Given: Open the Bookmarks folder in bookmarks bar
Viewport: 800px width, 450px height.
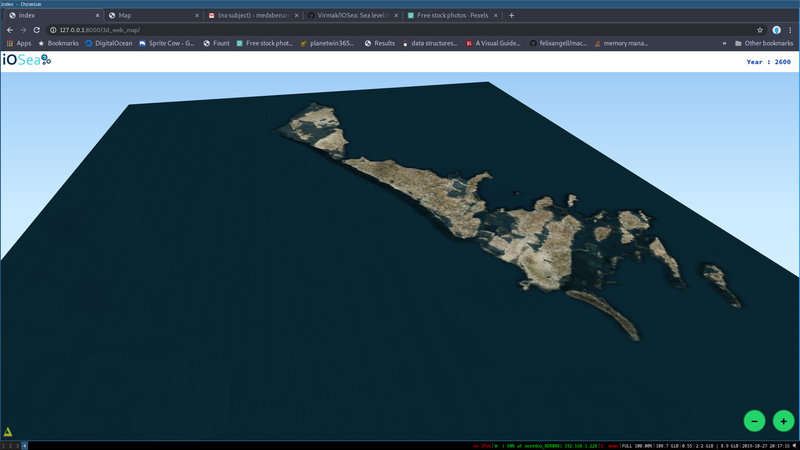Looking at the screenshot, I should point(58,43).
